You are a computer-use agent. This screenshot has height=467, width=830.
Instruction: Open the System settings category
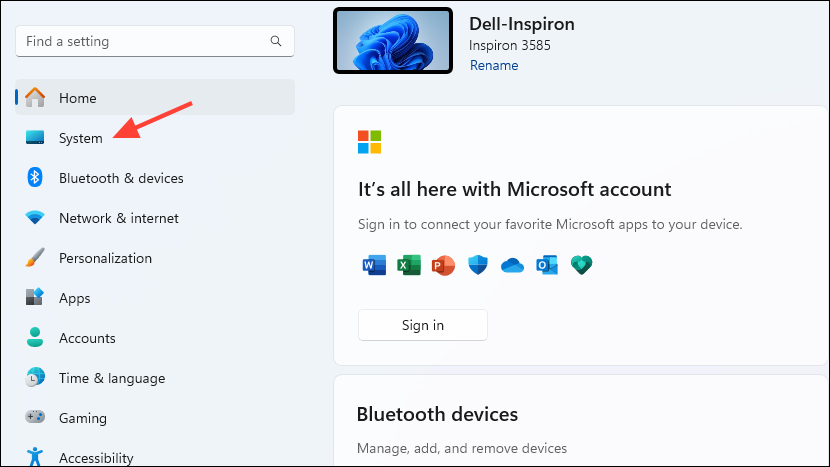coord(80,138)
